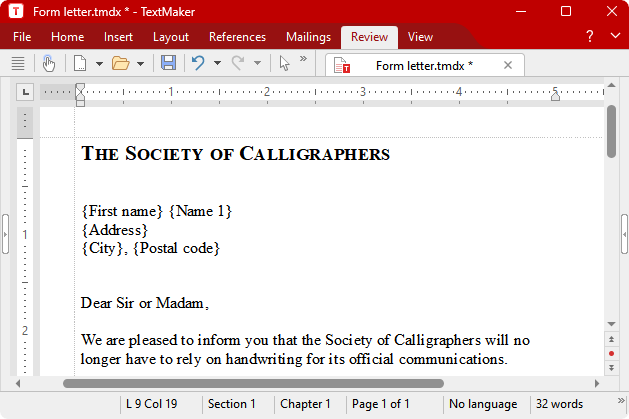The width and height of the screenshot is (629, 419).
Task: Switch to the Home ribbon tab
Action: pos(67,37)
